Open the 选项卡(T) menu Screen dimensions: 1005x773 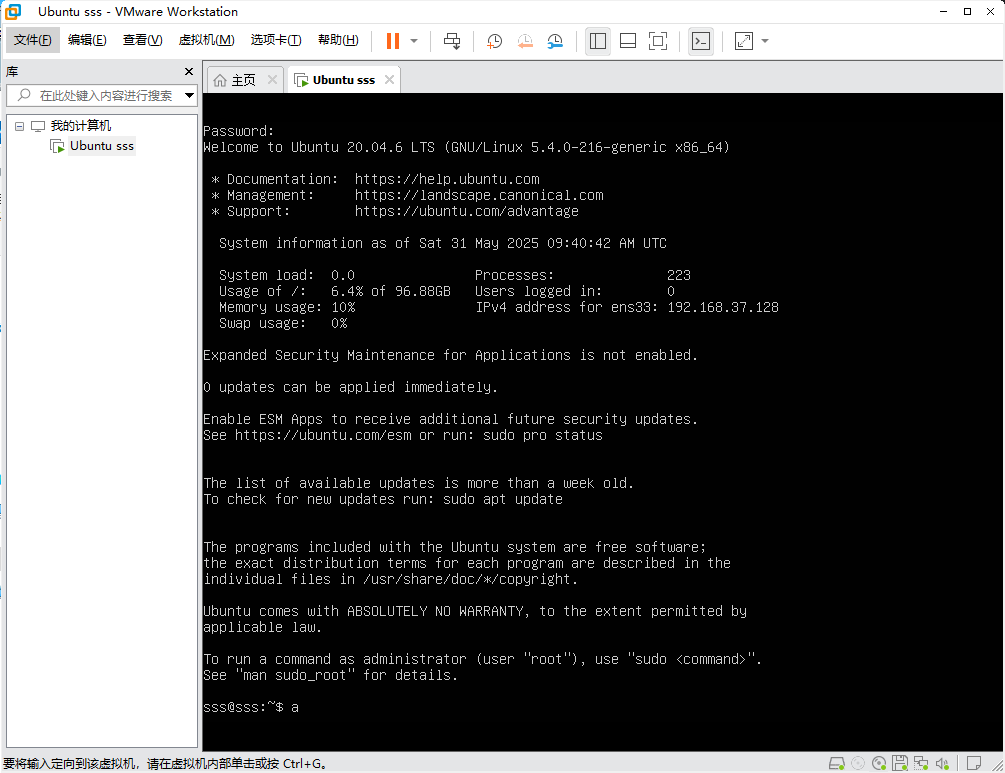pyautogui.click(x=276, y=40)
